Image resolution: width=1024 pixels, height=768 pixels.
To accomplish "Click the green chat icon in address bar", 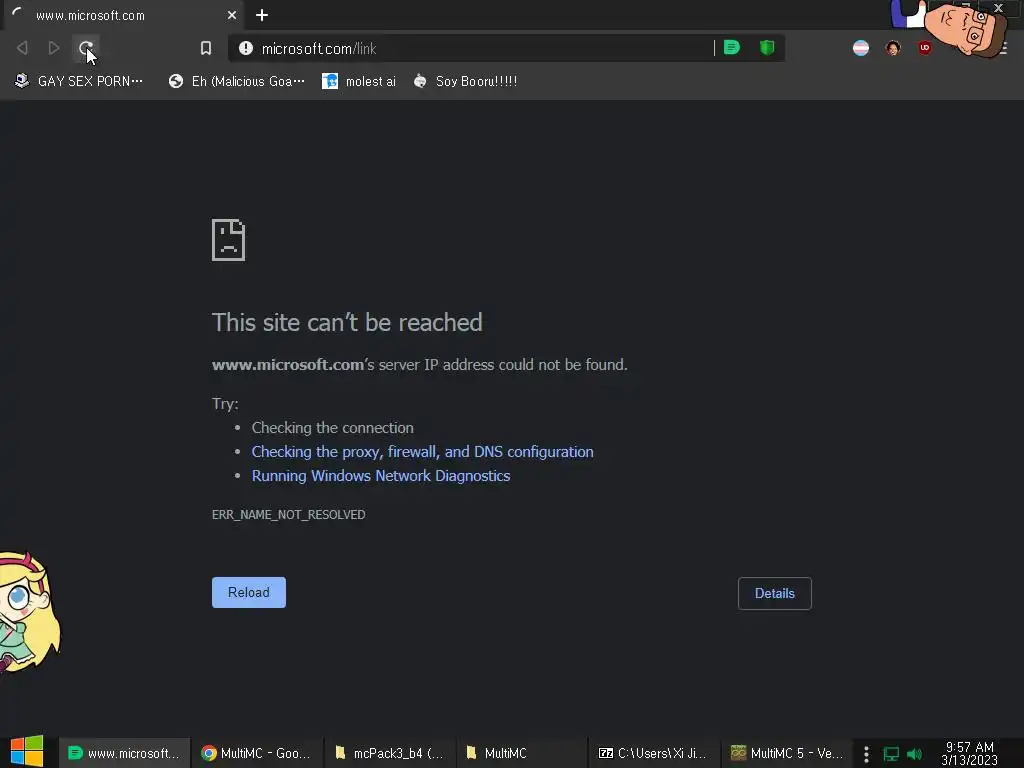I will (732, 48).
